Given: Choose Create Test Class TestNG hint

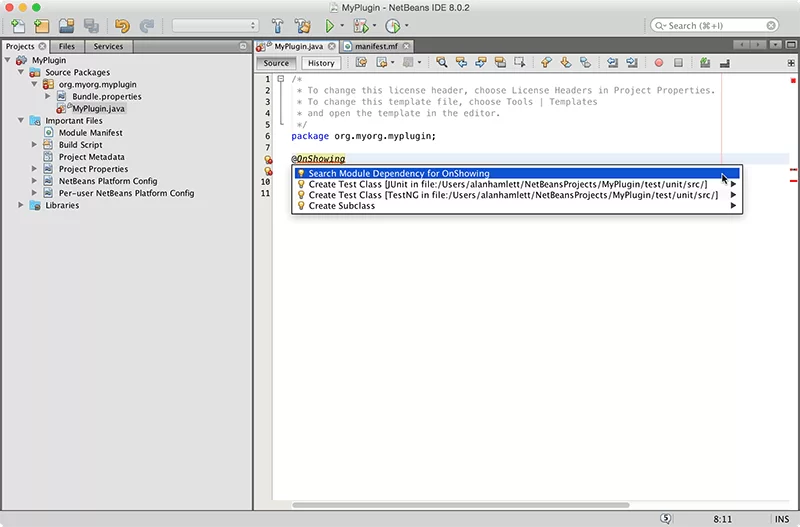Looking at the screenshot, I should [x=517, y=195].
